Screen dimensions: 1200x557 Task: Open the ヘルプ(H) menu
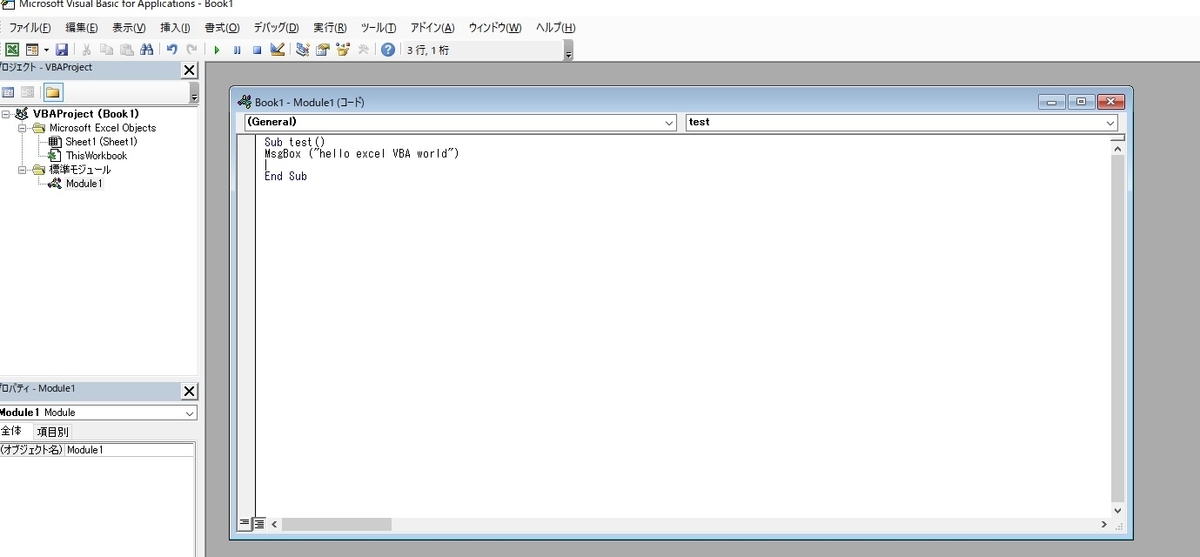555,28
